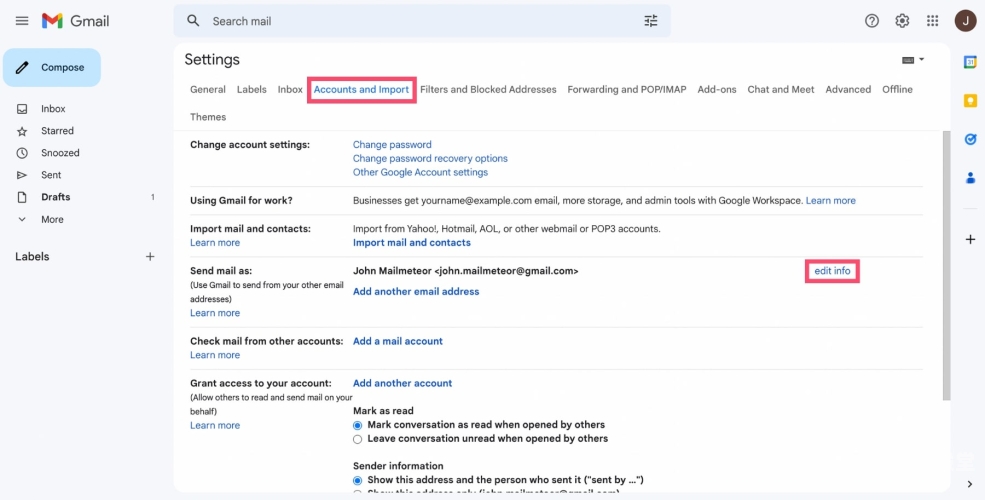The image size is (985, 500).
Task: Click the Settings page title
Action: coord(212,60)
